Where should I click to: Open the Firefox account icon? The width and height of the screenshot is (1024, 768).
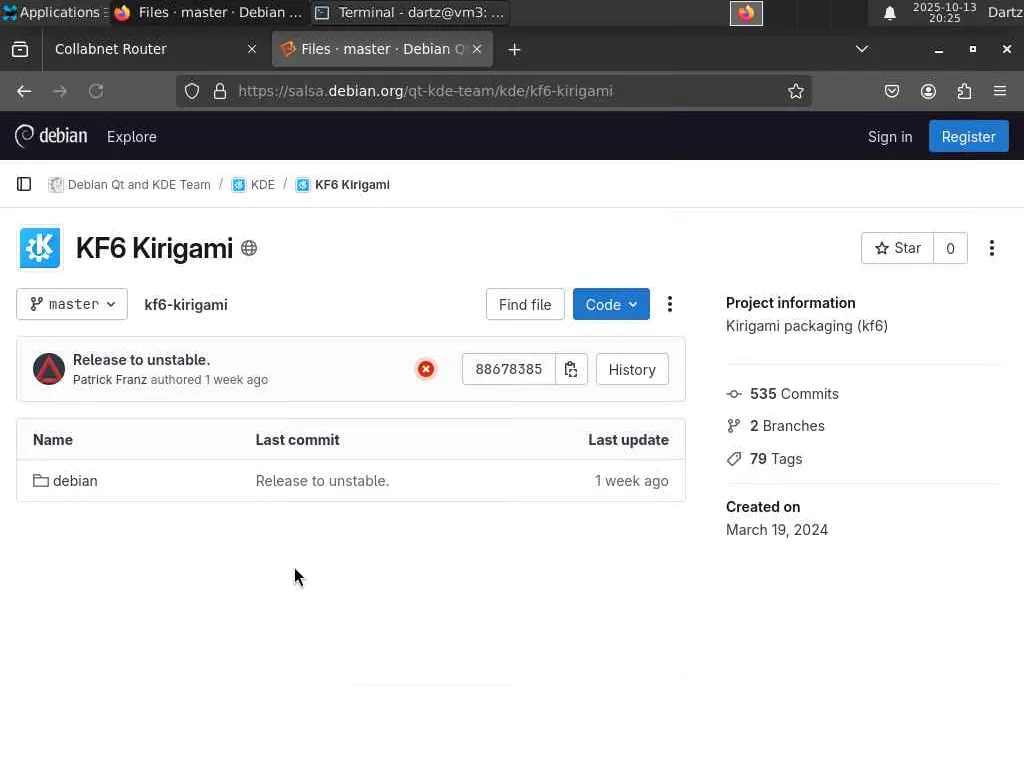[x=928, y=91]
